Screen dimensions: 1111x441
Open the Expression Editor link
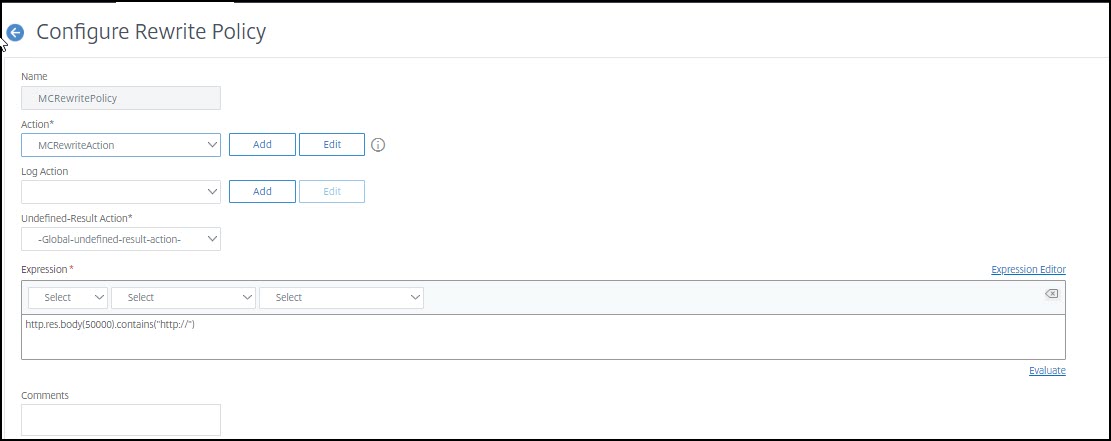[x=1028, y=269]
